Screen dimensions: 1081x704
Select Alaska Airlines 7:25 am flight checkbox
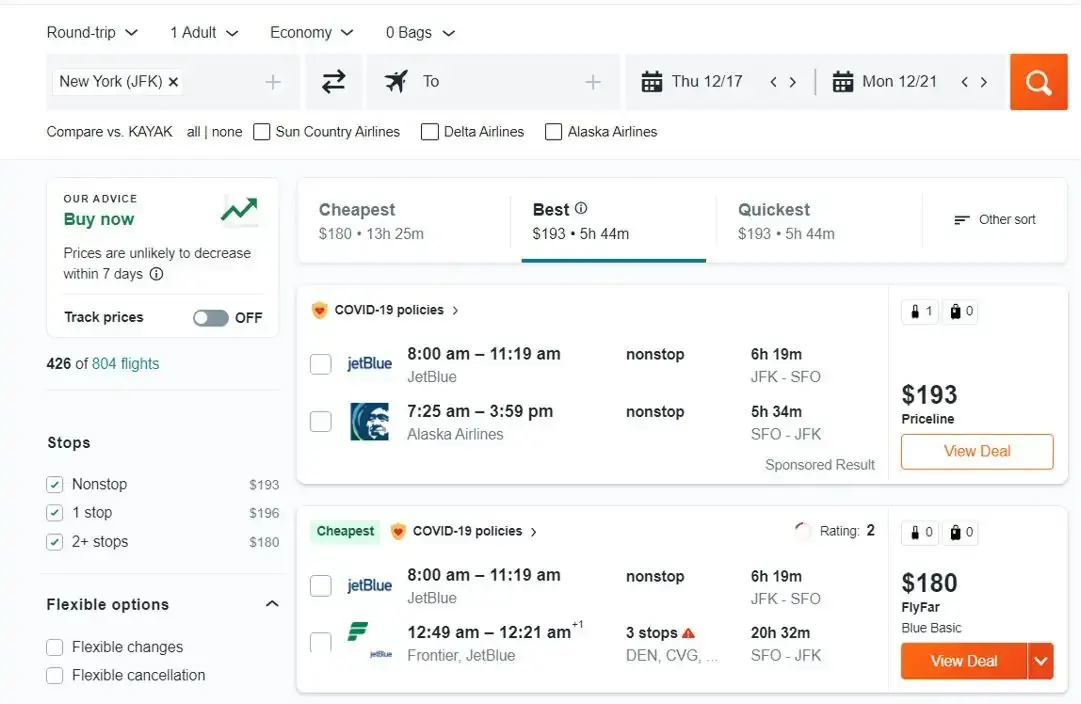tap(321, 421)
